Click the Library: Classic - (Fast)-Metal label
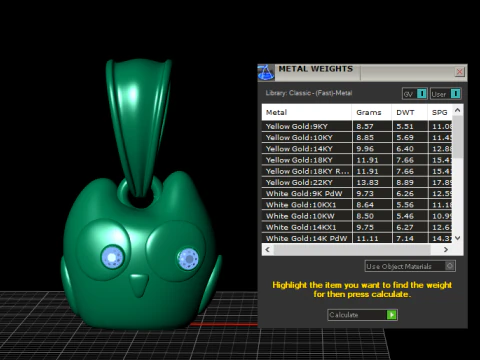The image size is (480, 360). [309, 93]
